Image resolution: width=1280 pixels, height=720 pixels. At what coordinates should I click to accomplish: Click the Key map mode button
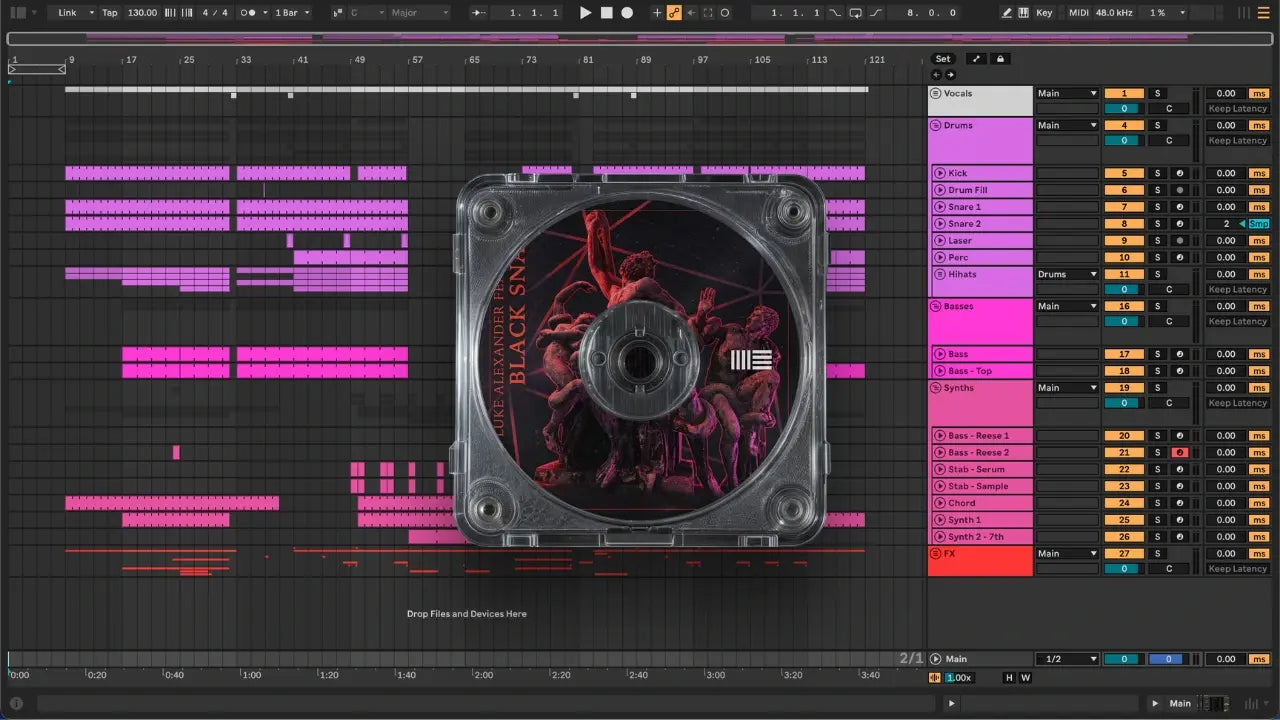tap(1044, 13)
